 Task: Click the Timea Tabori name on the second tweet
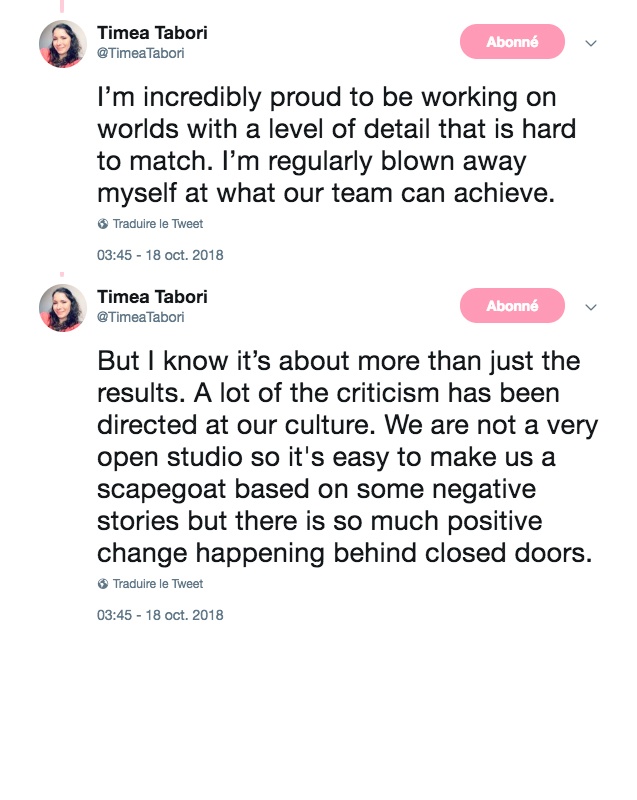152,297
